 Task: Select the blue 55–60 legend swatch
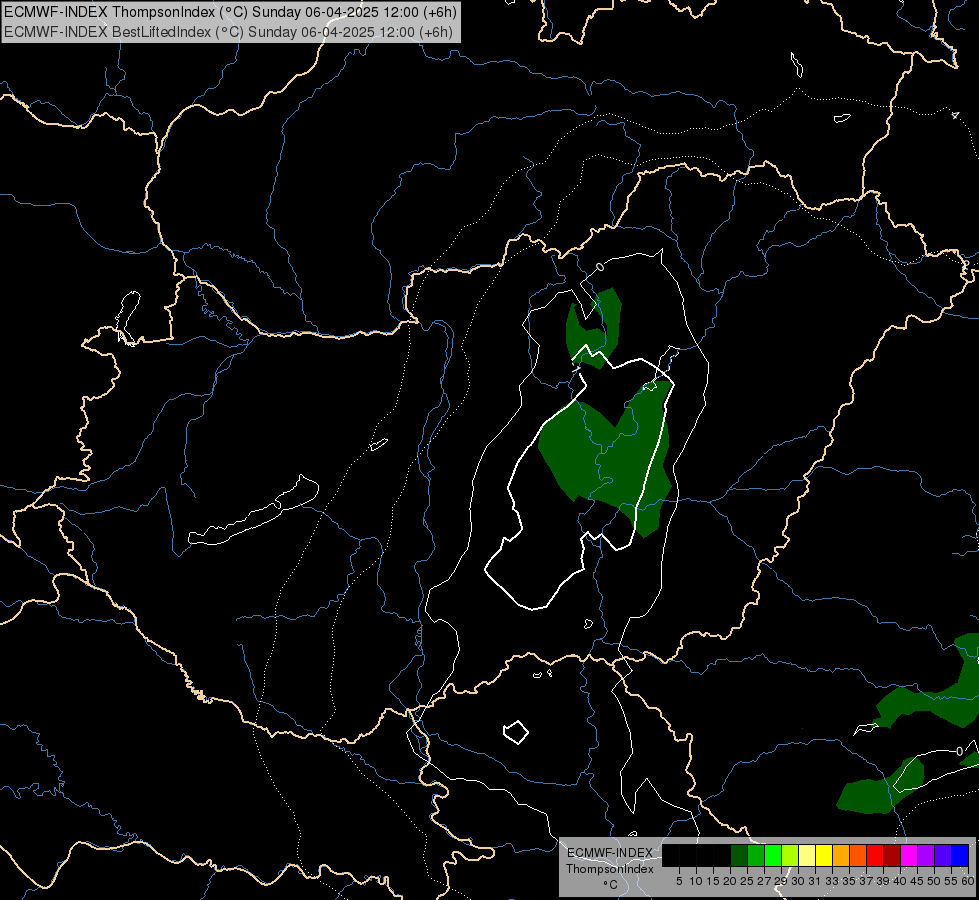coord(960,855)
